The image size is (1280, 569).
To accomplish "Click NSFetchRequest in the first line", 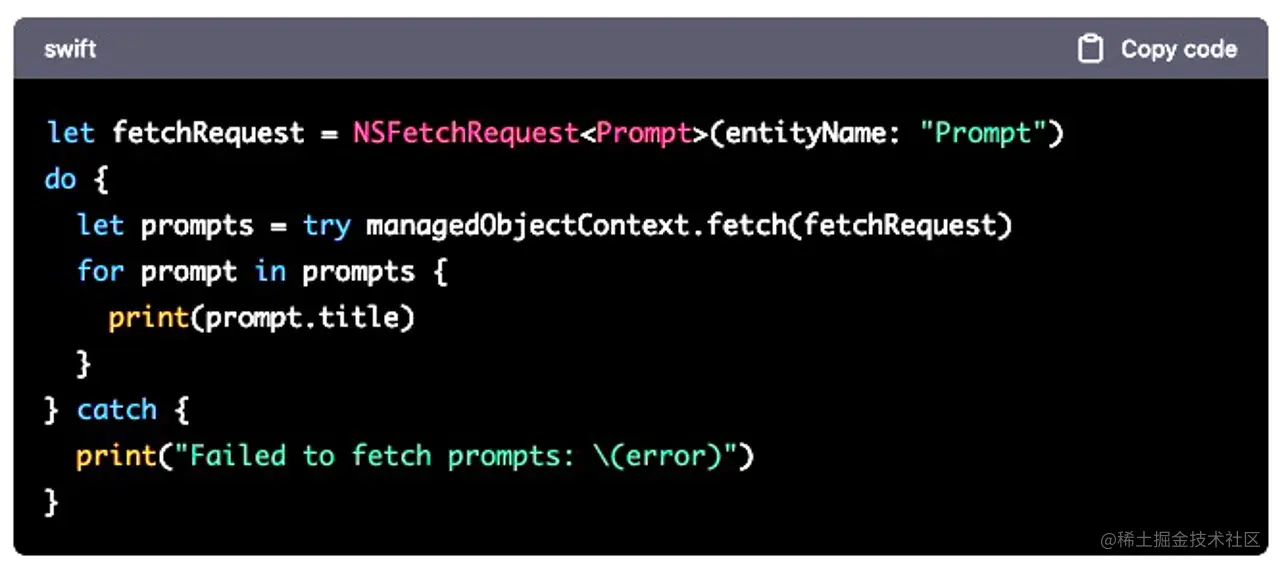I will (x=466, y=133).
